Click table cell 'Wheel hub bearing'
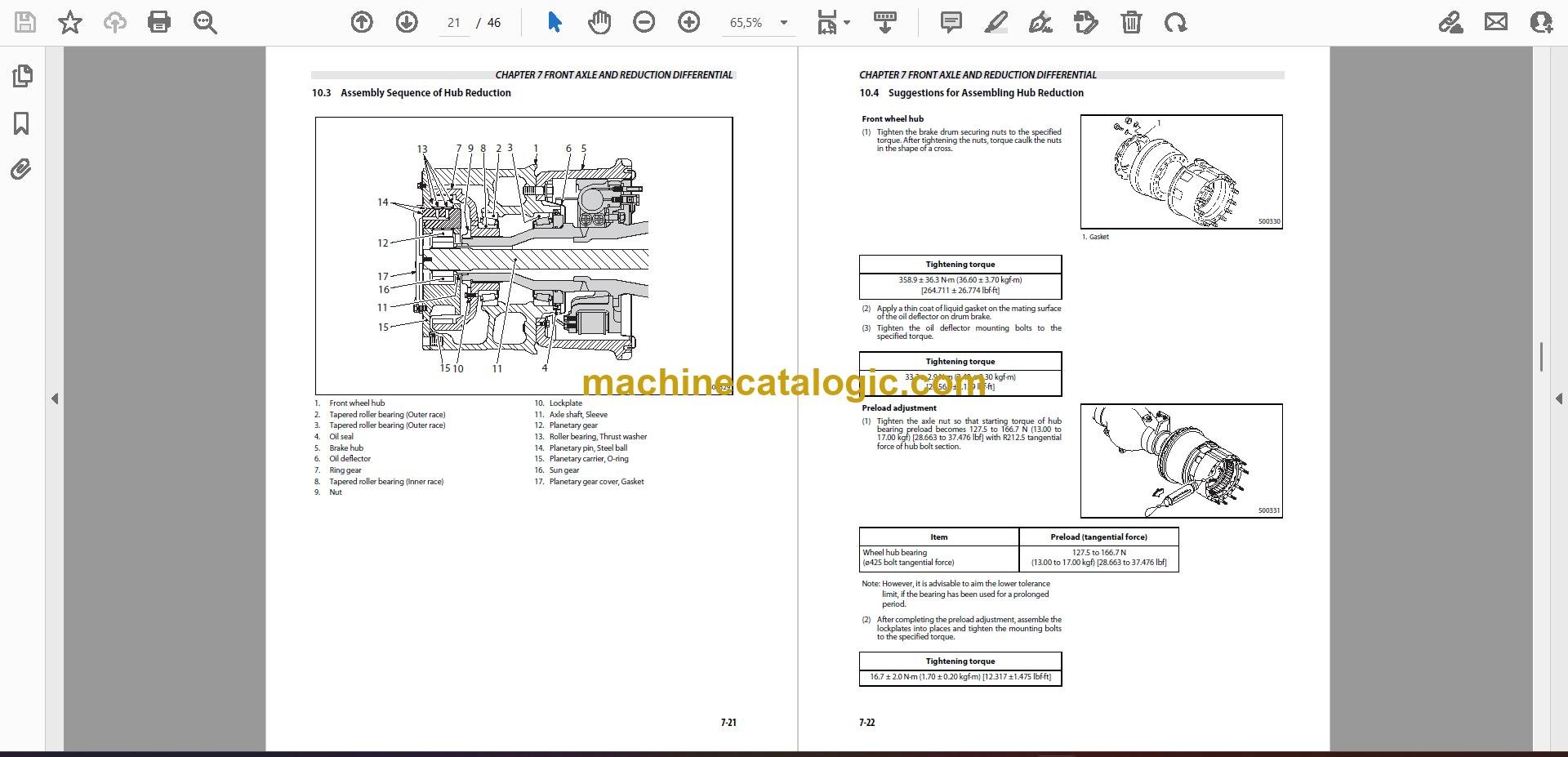Image resolution: width=1568 pixels, height=757 pixels. (895, 553)
